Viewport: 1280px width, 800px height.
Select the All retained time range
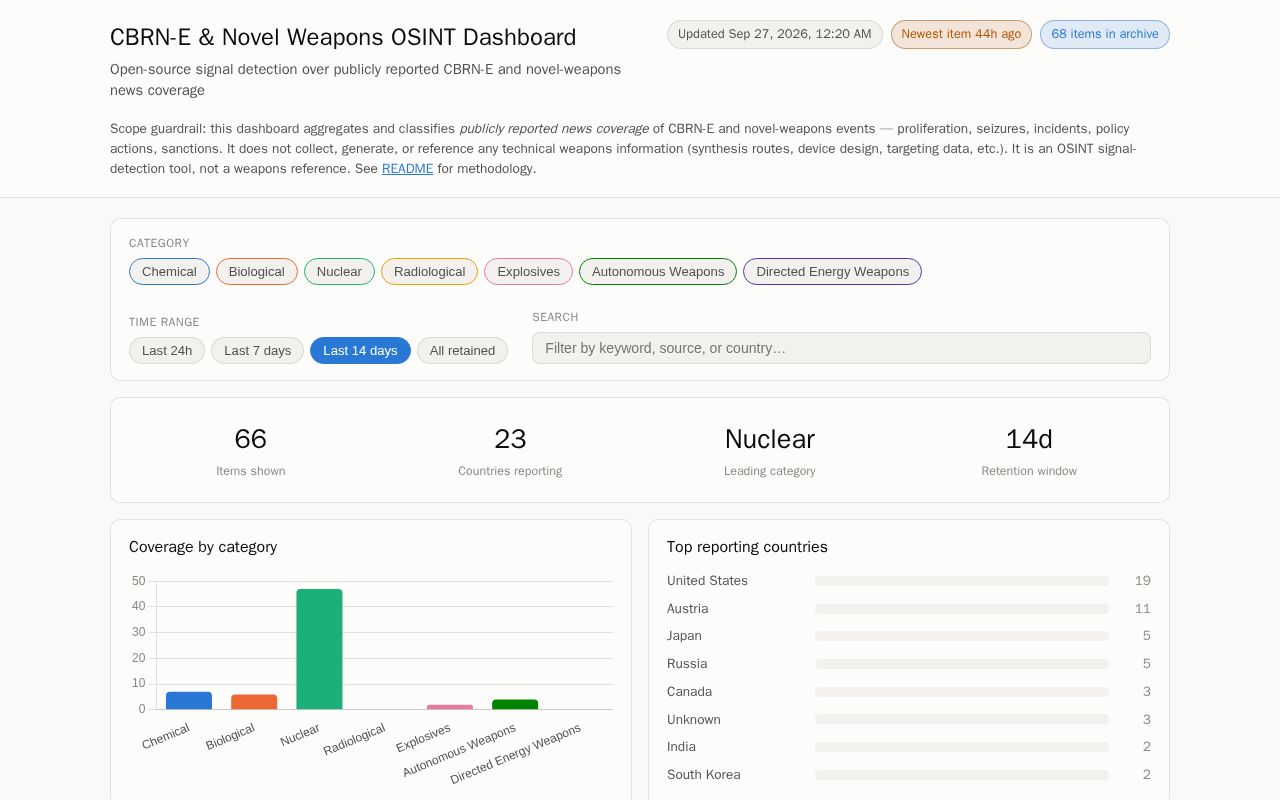pyautogui.click(x=462, y=351)
